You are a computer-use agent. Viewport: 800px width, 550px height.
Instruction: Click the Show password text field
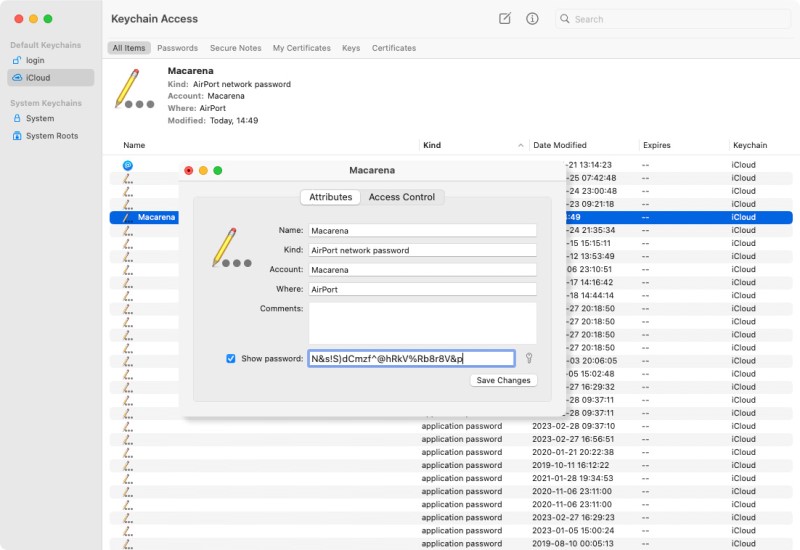(x=411, y=359)
